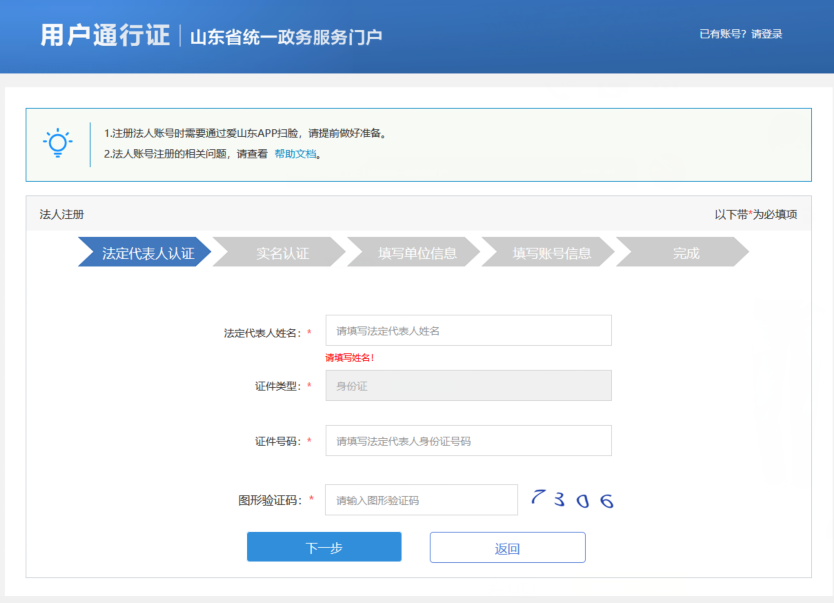
Task: Open the 证件类型 selector showing 身份证
Action: point(468,385)
